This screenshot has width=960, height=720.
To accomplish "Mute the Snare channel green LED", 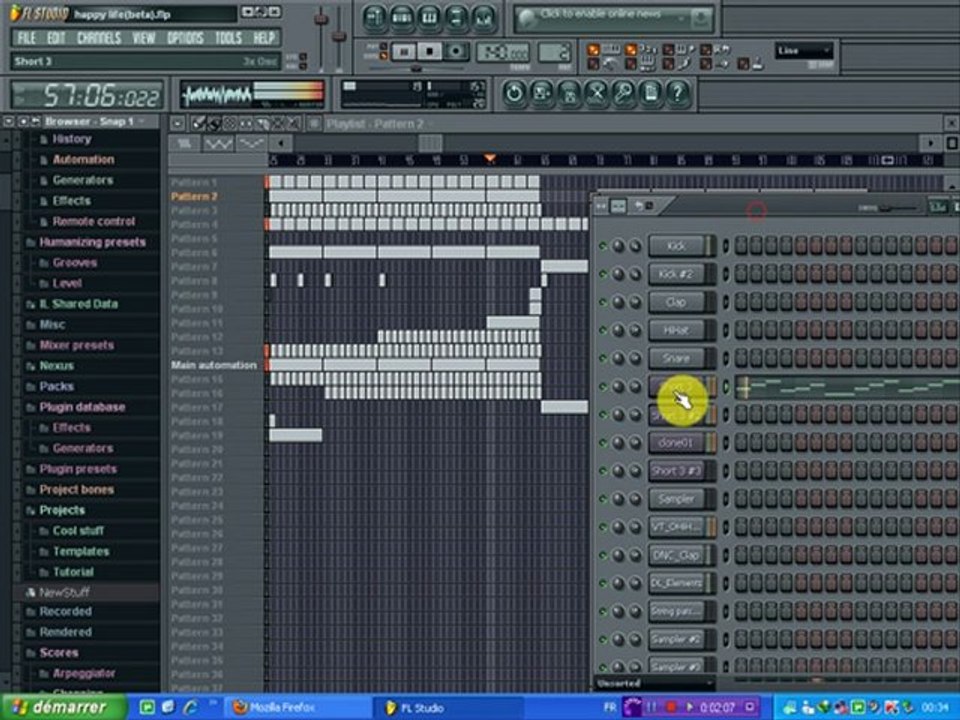I will pyautogui.click(x=602, y=358).
